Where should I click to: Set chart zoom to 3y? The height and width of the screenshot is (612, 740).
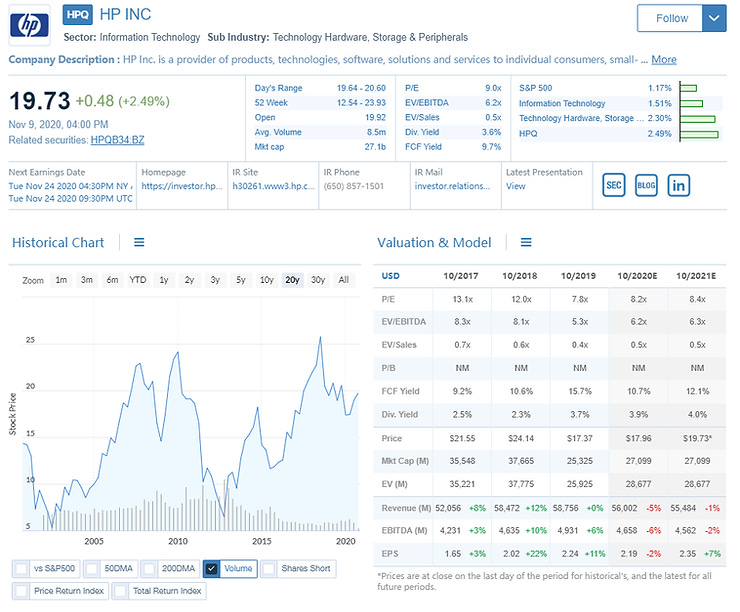[x=215, y=280]
